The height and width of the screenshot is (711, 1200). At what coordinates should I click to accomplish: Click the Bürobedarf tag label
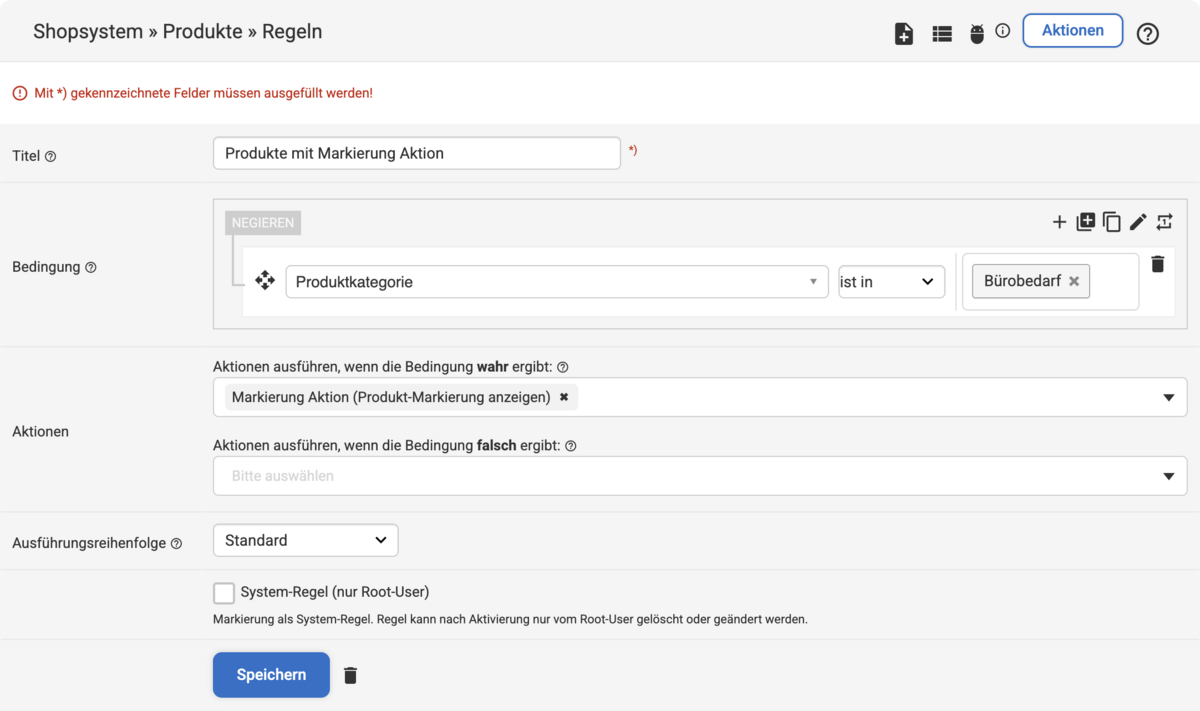point(1022,282)
